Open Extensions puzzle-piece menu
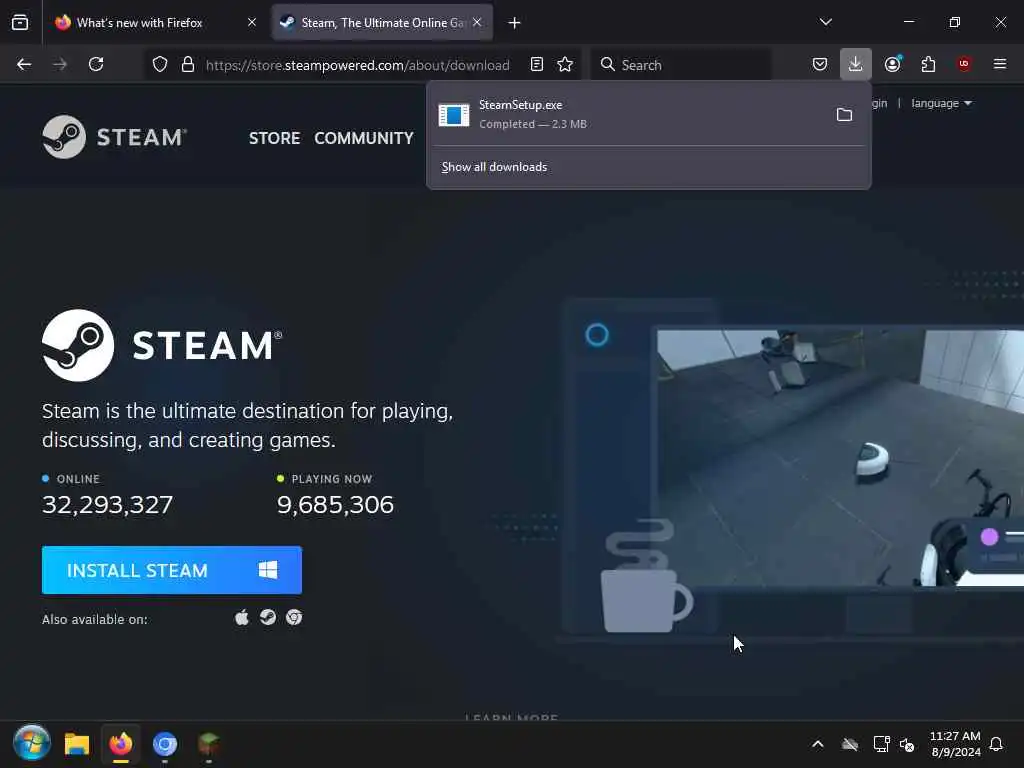The height and width of the screenshot is (768, 1024). coord(928,64)
